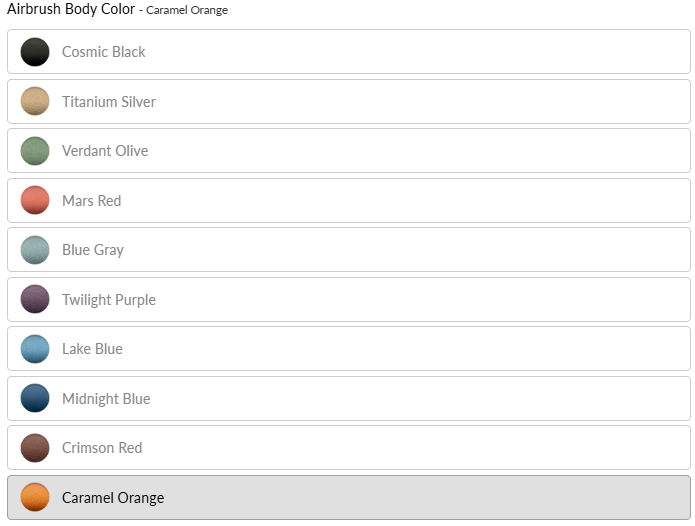Choose the Titanium Silver text label
695x526 pixels.
tap(109, 102)
